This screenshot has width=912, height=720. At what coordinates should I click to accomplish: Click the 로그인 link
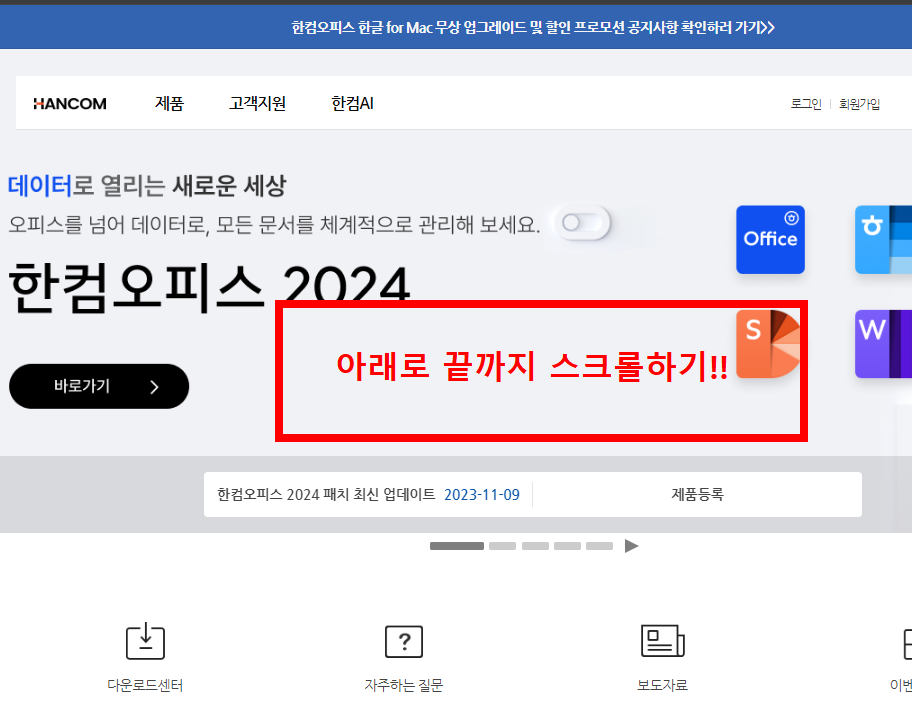804,103
